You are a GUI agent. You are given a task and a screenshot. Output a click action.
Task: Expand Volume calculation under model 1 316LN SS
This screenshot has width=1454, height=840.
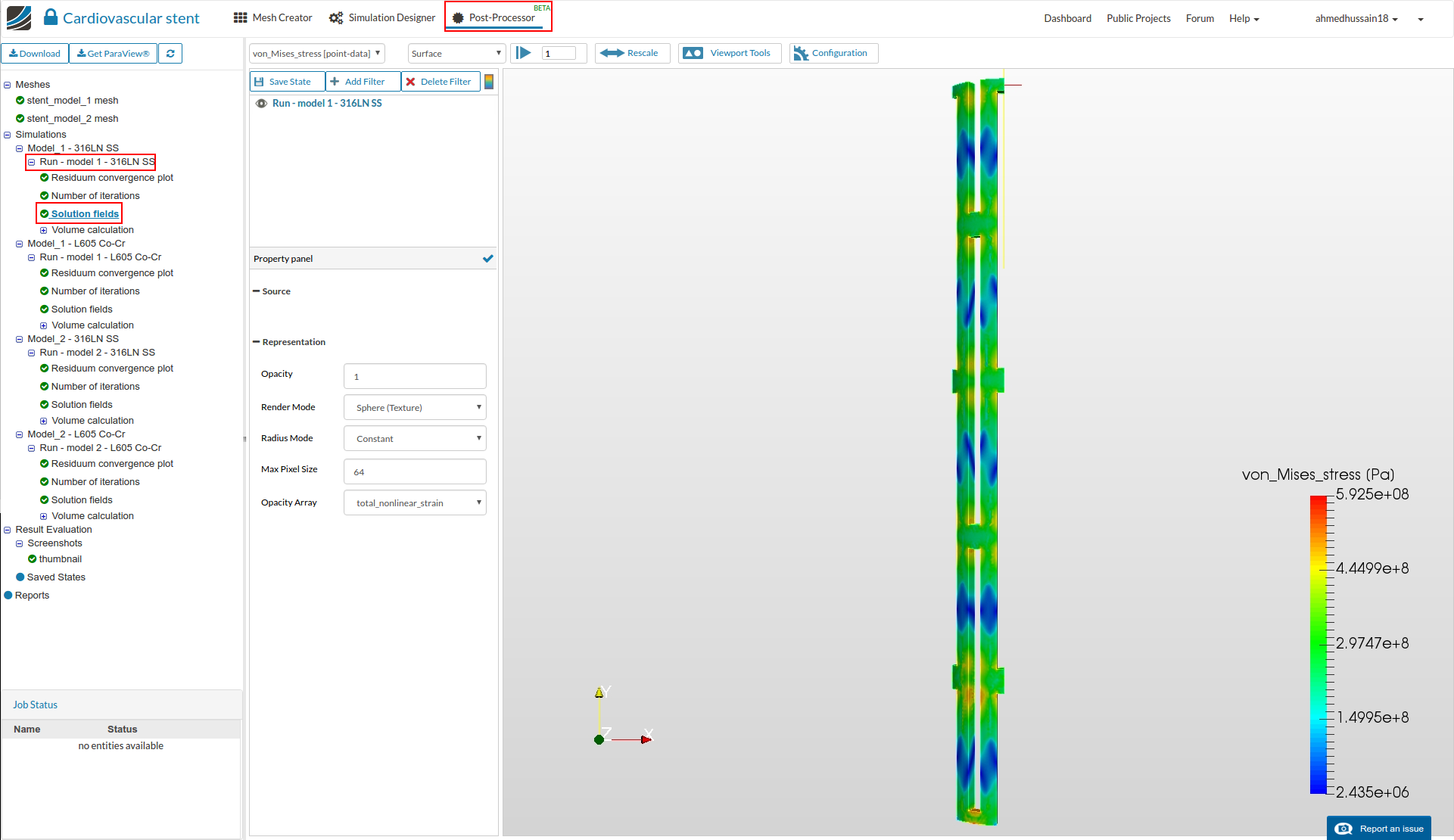pos(43,230)
